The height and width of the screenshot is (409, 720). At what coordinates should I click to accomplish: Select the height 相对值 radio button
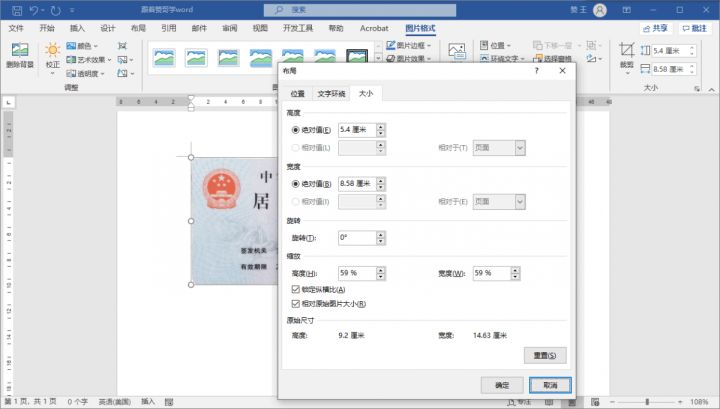tap(296, 148)
